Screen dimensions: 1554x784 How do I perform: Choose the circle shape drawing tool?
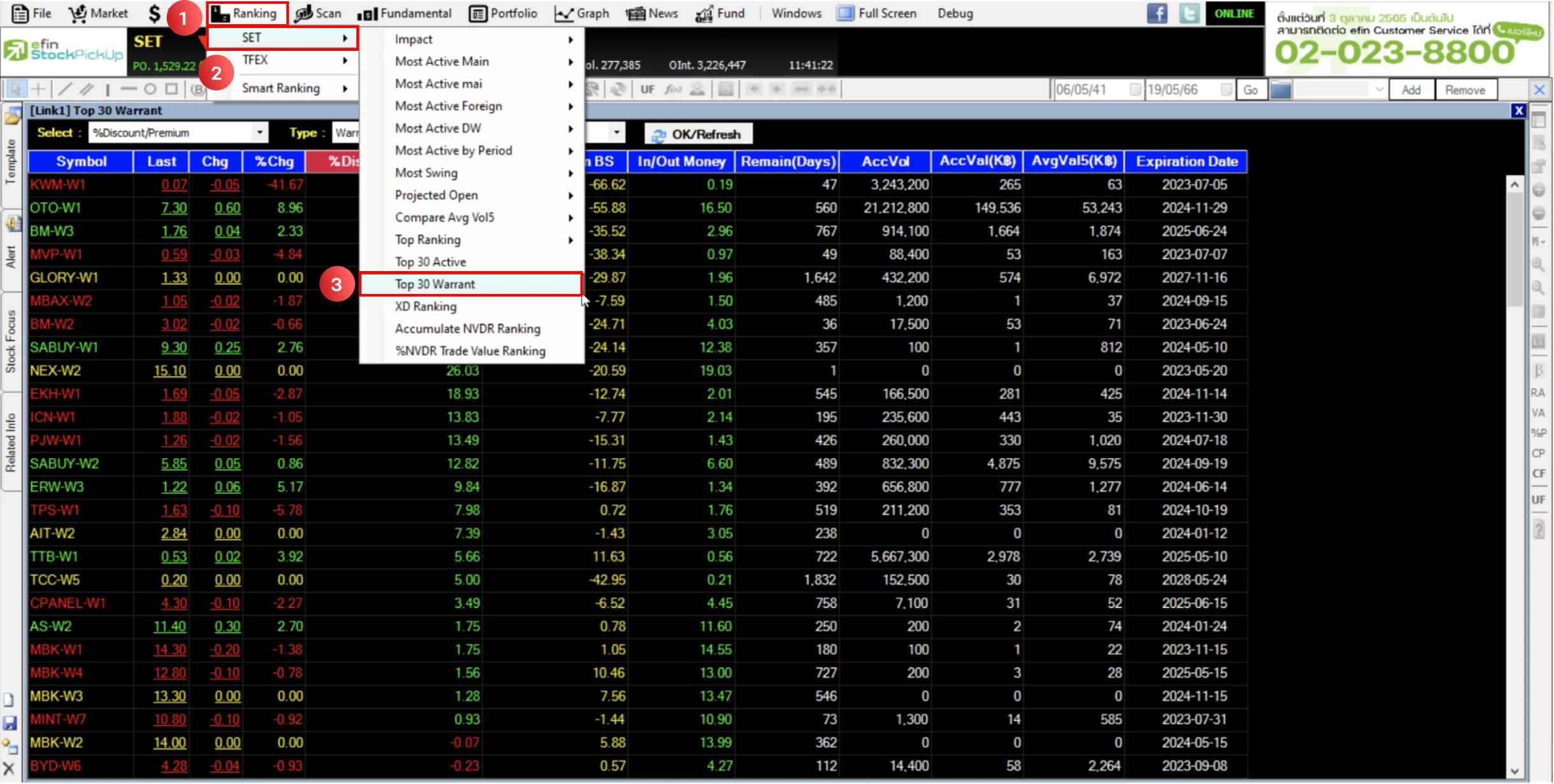pyautogui.click(x=150, y=89)
